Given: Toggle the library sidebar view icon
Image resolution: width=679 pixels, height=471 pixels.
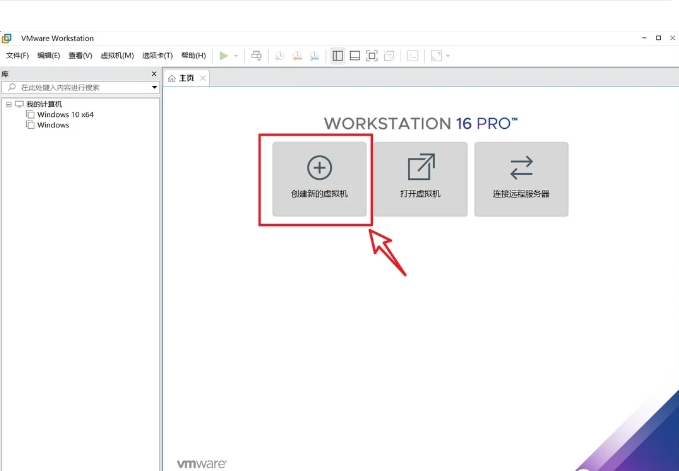Looking at the screenshot, I should coord(338,56).
